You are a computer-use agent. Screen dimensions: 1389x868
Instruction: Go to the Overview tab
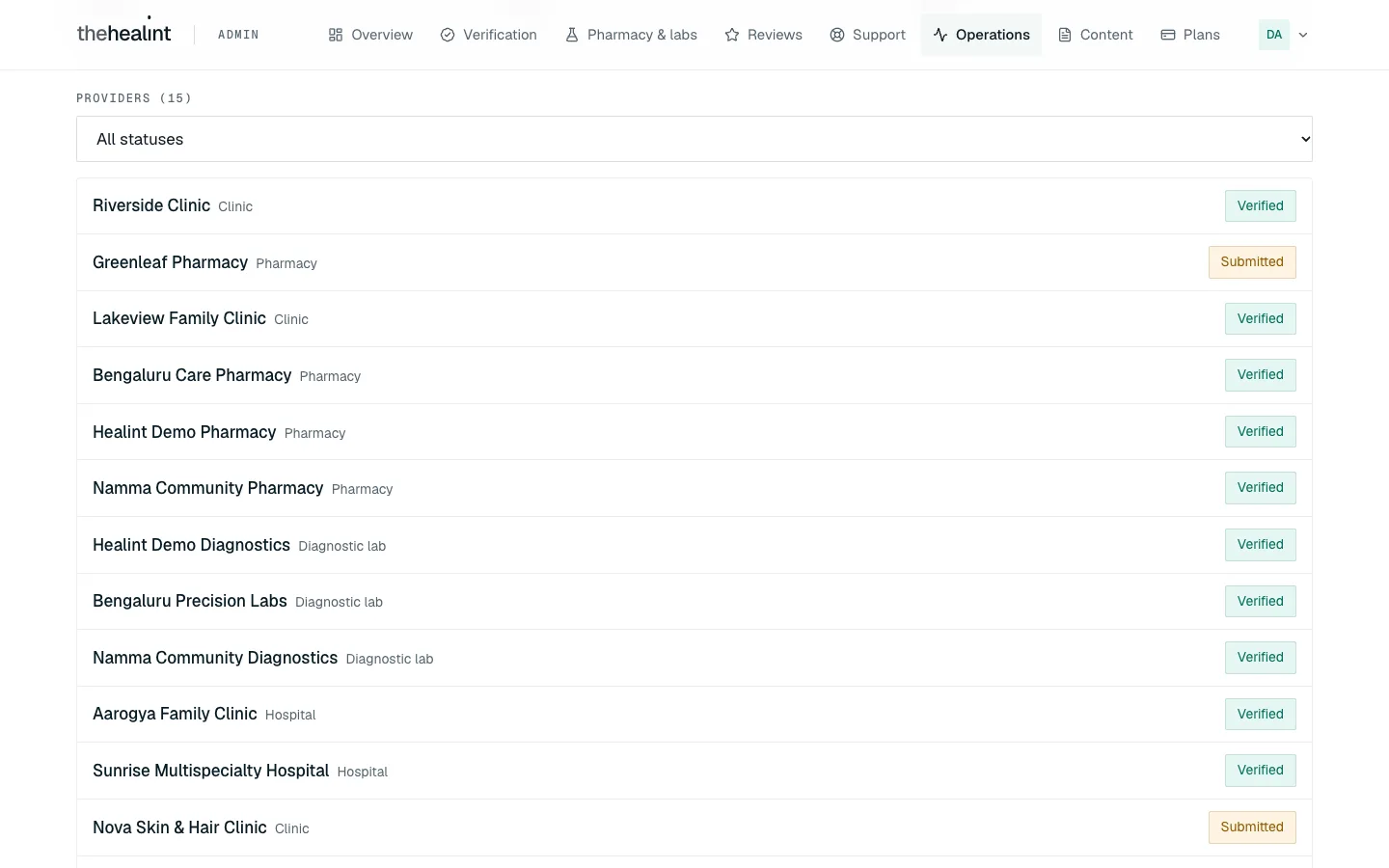(370, 35)
